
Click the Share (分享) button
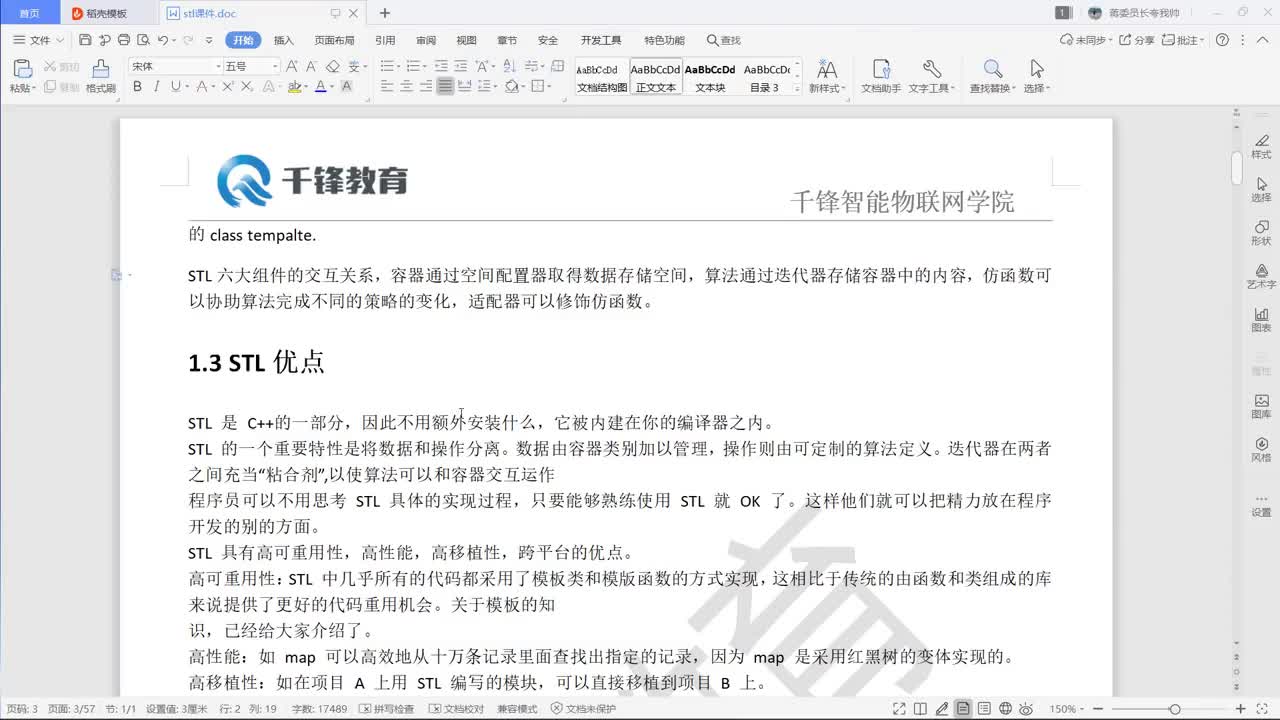[x=1137, y=40]
